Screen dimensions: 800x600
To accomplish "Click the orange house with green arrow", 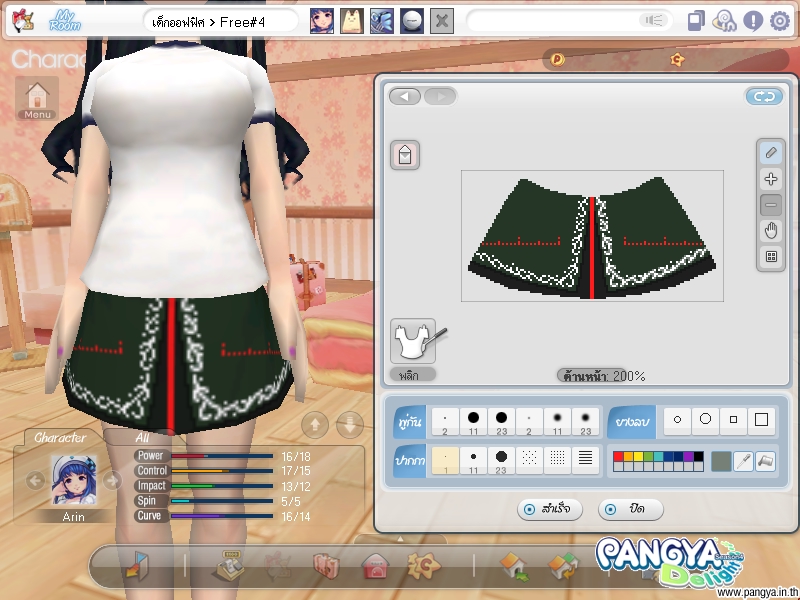I will pos(514,566).
